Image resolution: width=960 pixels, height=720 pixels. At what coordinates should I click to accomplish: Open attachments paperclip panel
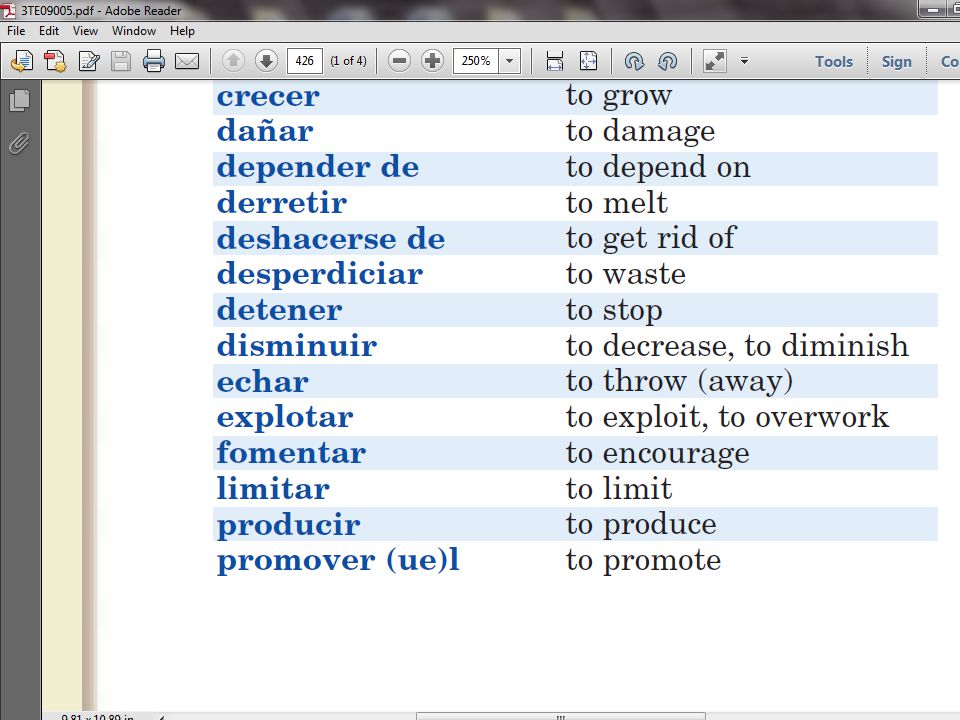point(20,144)
